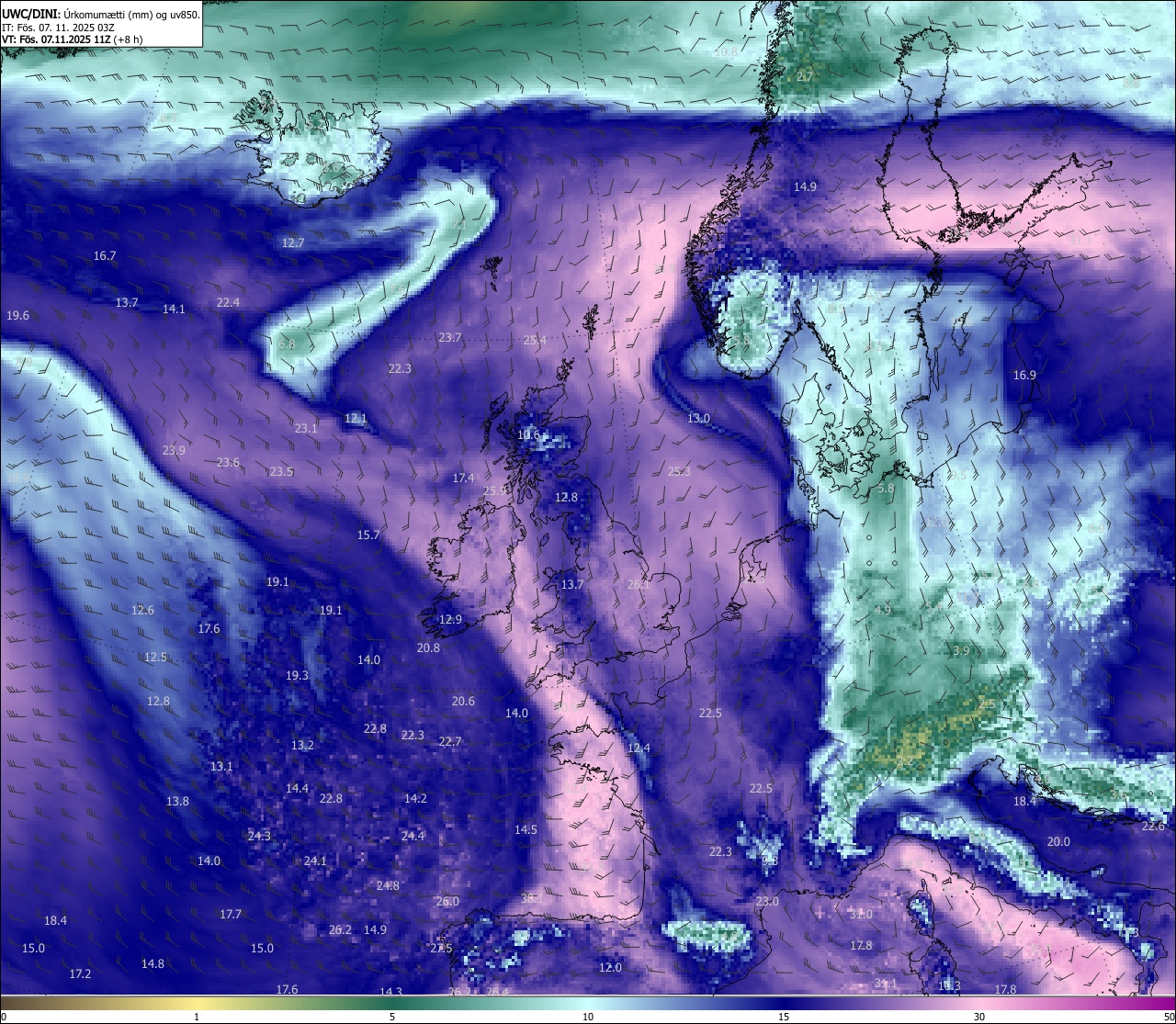
Task: Click the map value 31.0
Action: (x=861, y=914)
